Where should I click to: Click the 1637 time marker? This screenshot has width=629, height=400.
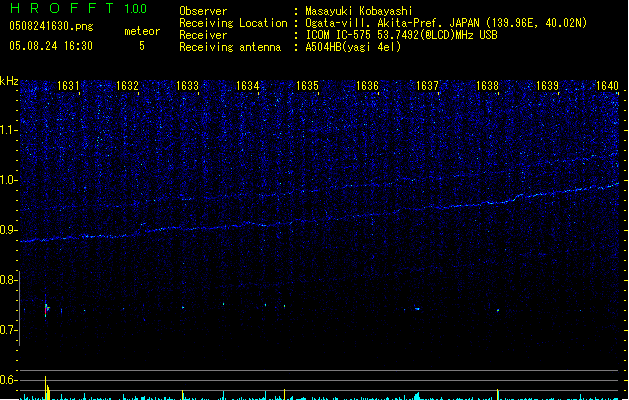coord(428,87)
